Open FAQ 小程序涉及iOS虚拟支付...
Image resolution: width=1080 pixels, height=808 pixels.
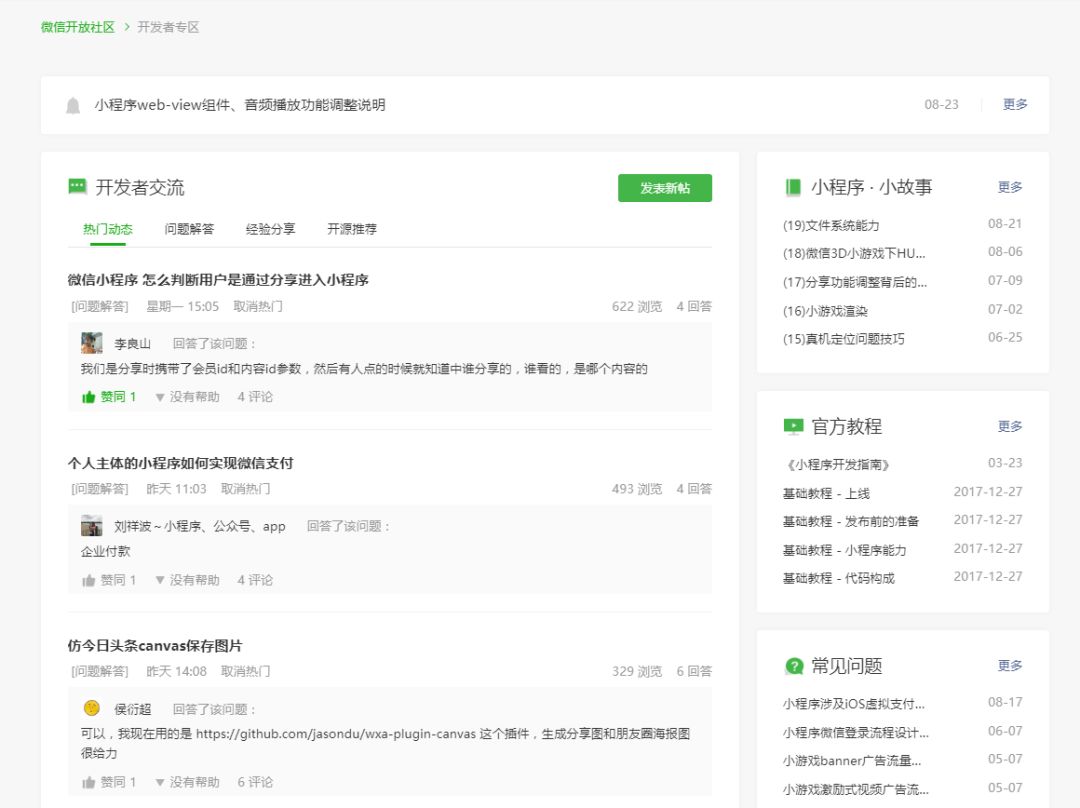853,704
